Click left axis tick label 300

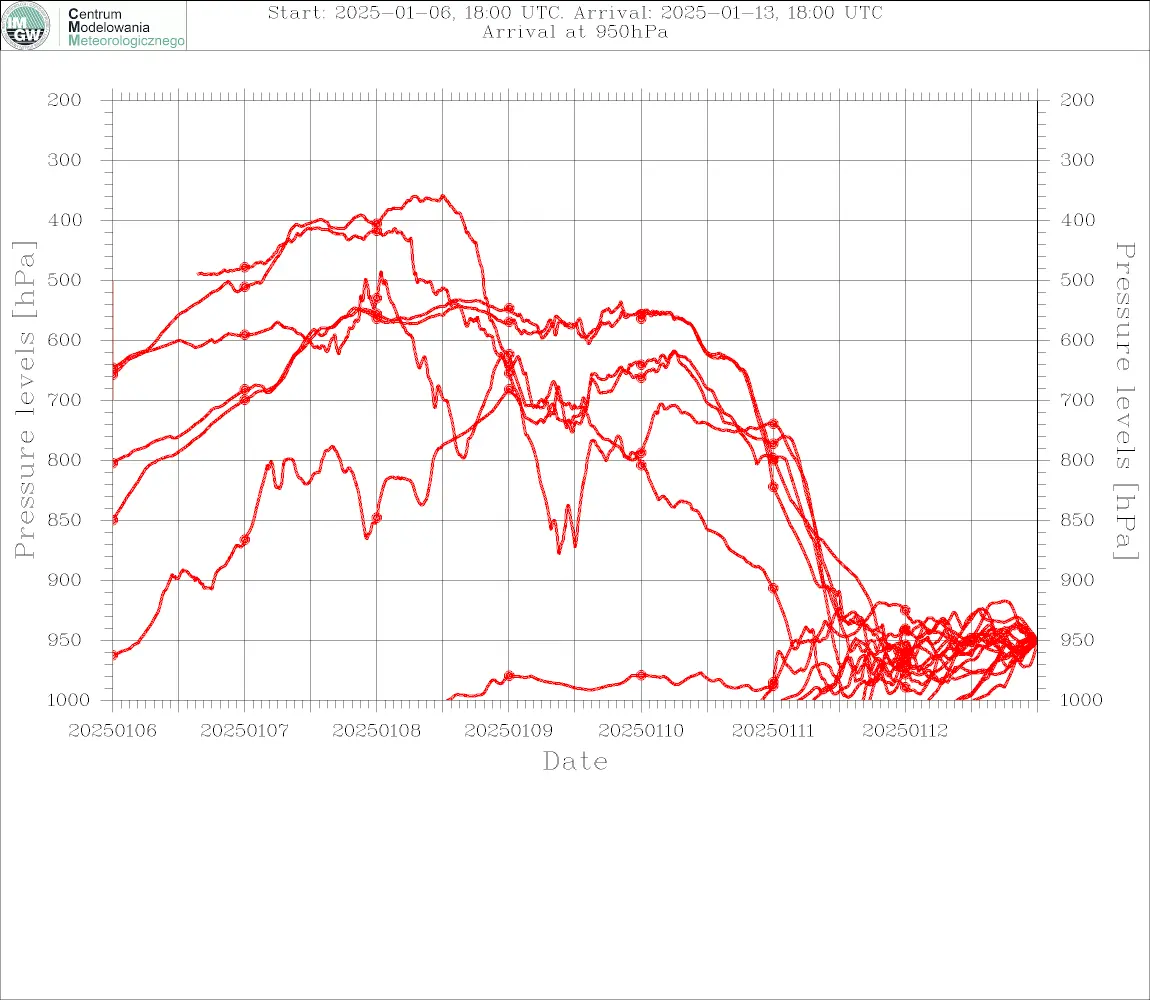pos(65,160)
